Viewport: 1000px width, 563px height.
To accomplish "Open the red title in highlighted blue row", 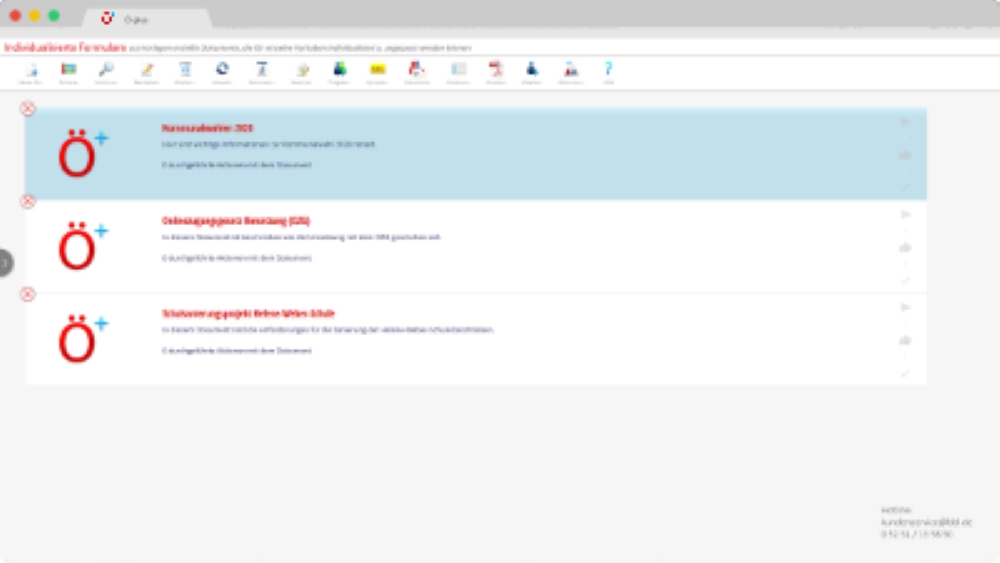I will tap(207, 128).
